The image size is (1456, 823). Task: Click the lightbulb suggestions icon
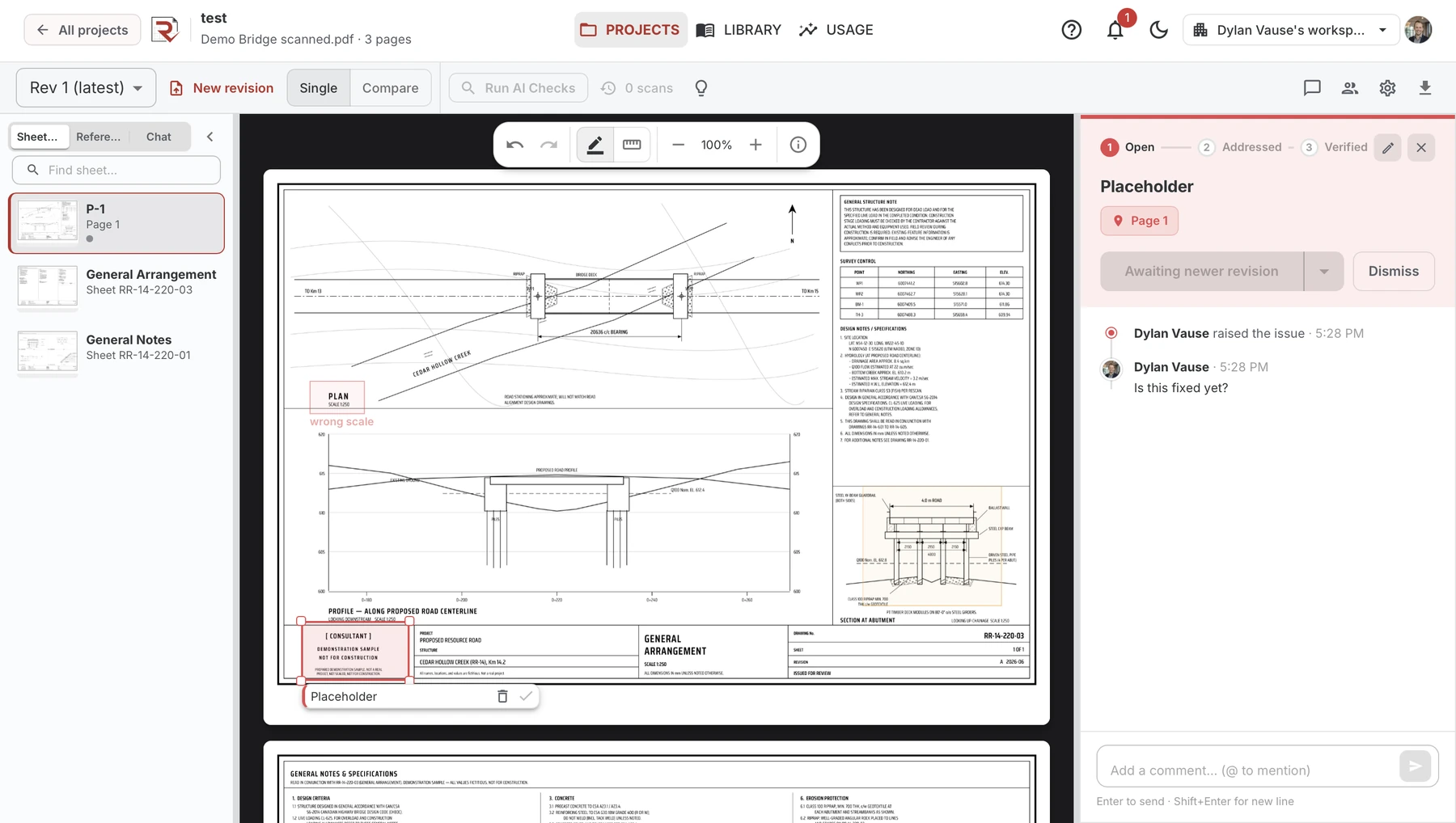[701, 88]
